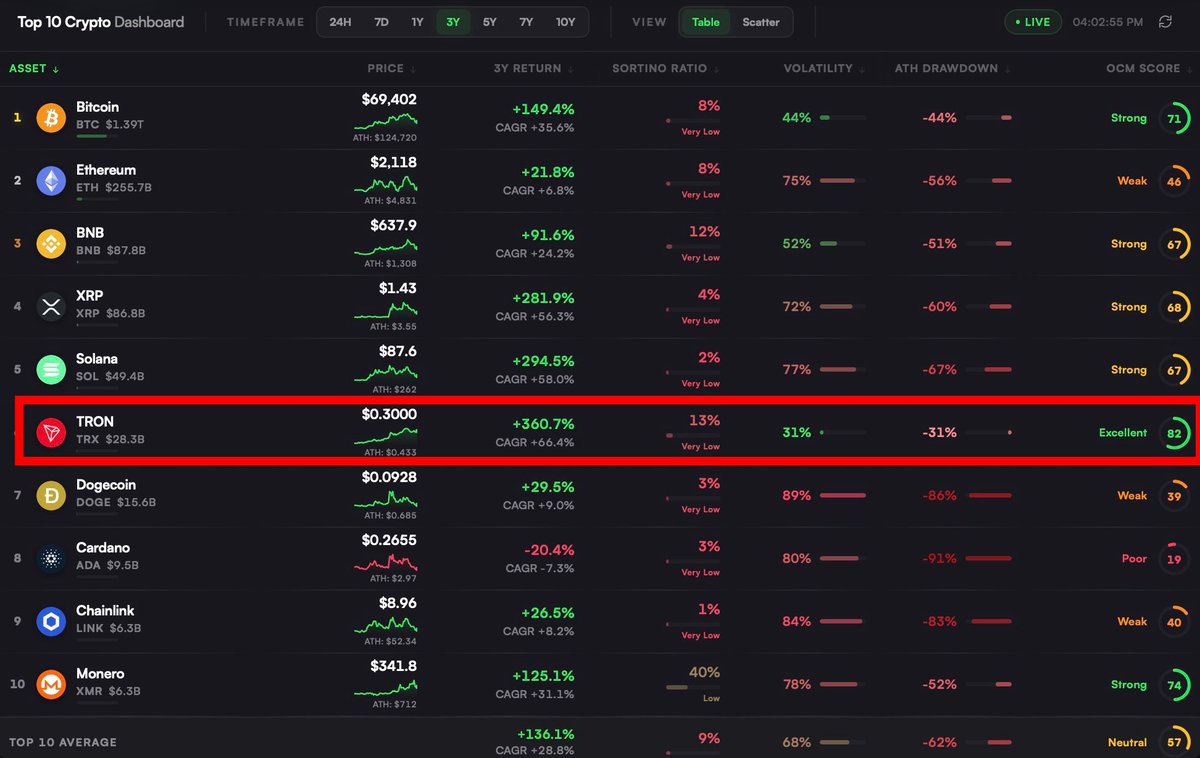Sort by the 3Y RETURN column header

pos(534,69)
